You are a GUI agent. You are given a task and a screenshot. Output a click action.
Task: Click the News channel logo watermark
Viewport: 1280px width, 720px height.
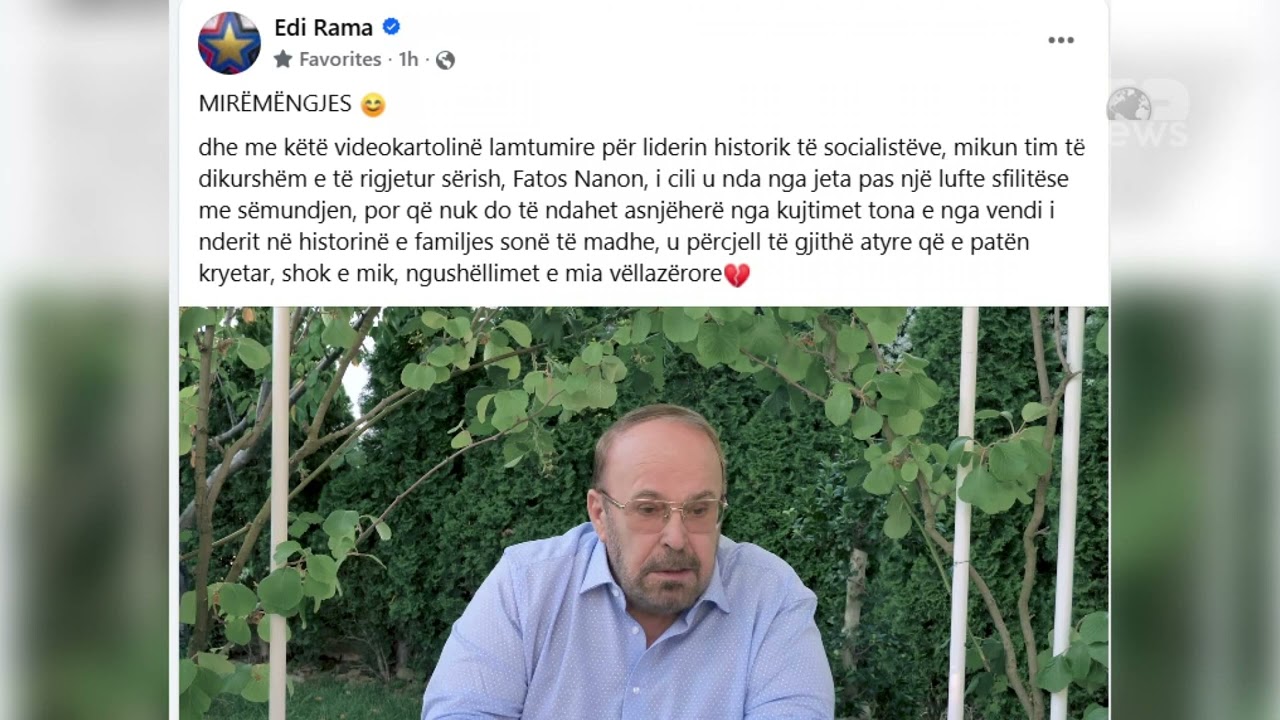[1148, 115]
